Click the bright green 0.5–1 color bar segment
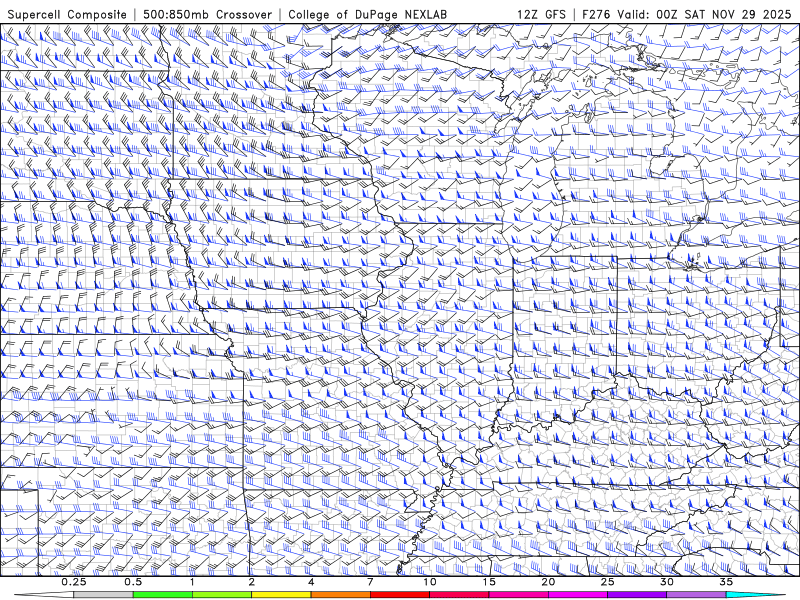The height and width of the screenshot is (600, 800). click(x=163, y=595)
